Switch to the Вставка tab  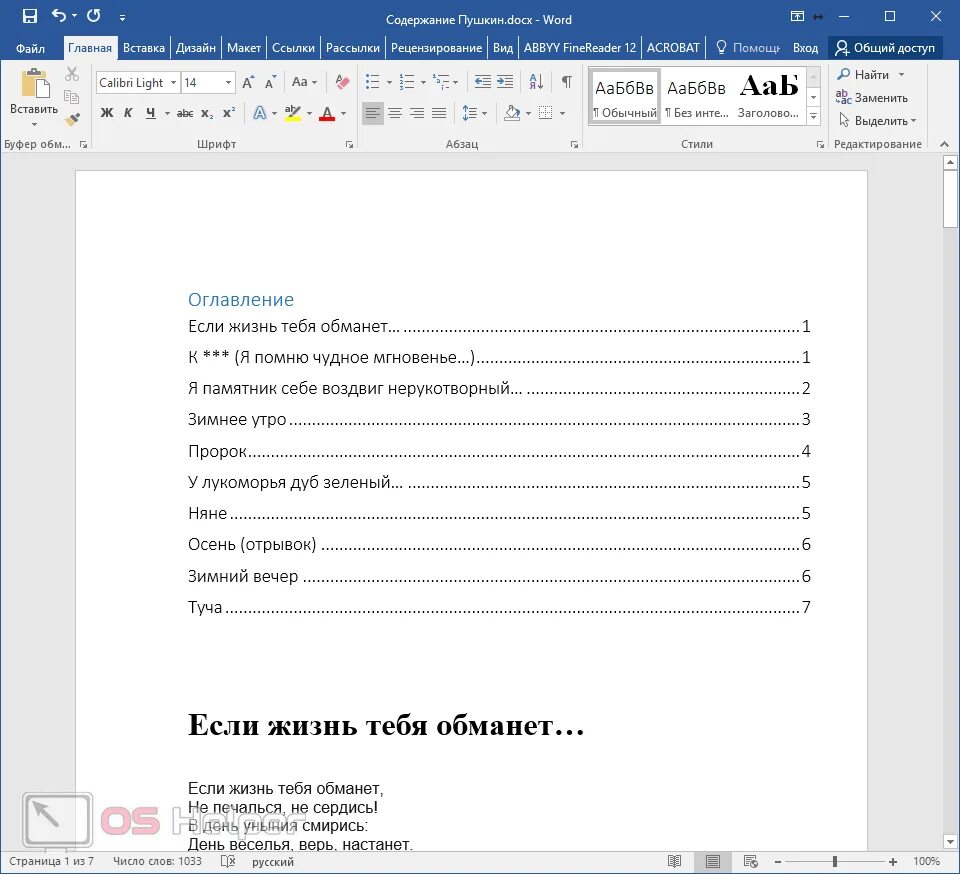pos(144,48)
